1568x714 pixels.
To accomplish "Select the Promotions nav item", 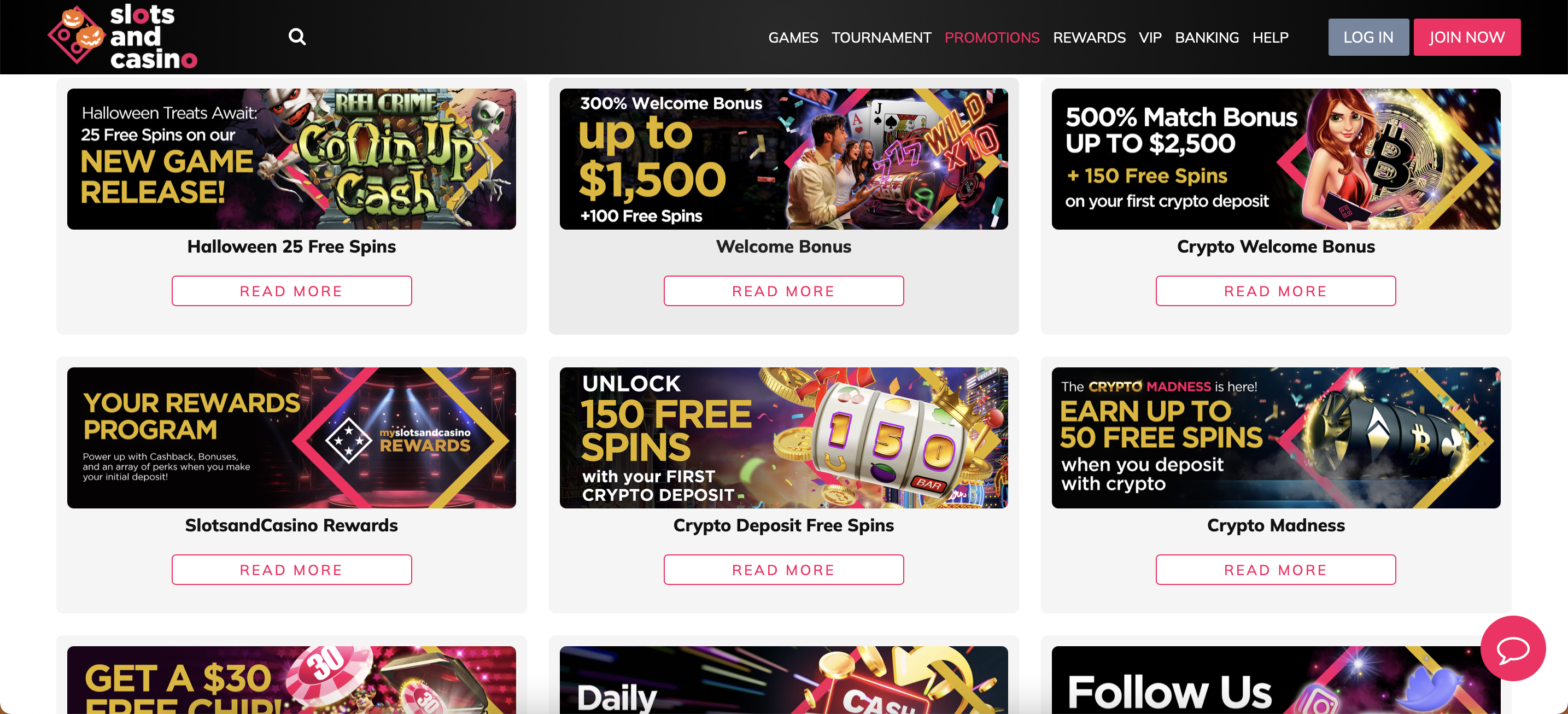I will tap(992, 38).
